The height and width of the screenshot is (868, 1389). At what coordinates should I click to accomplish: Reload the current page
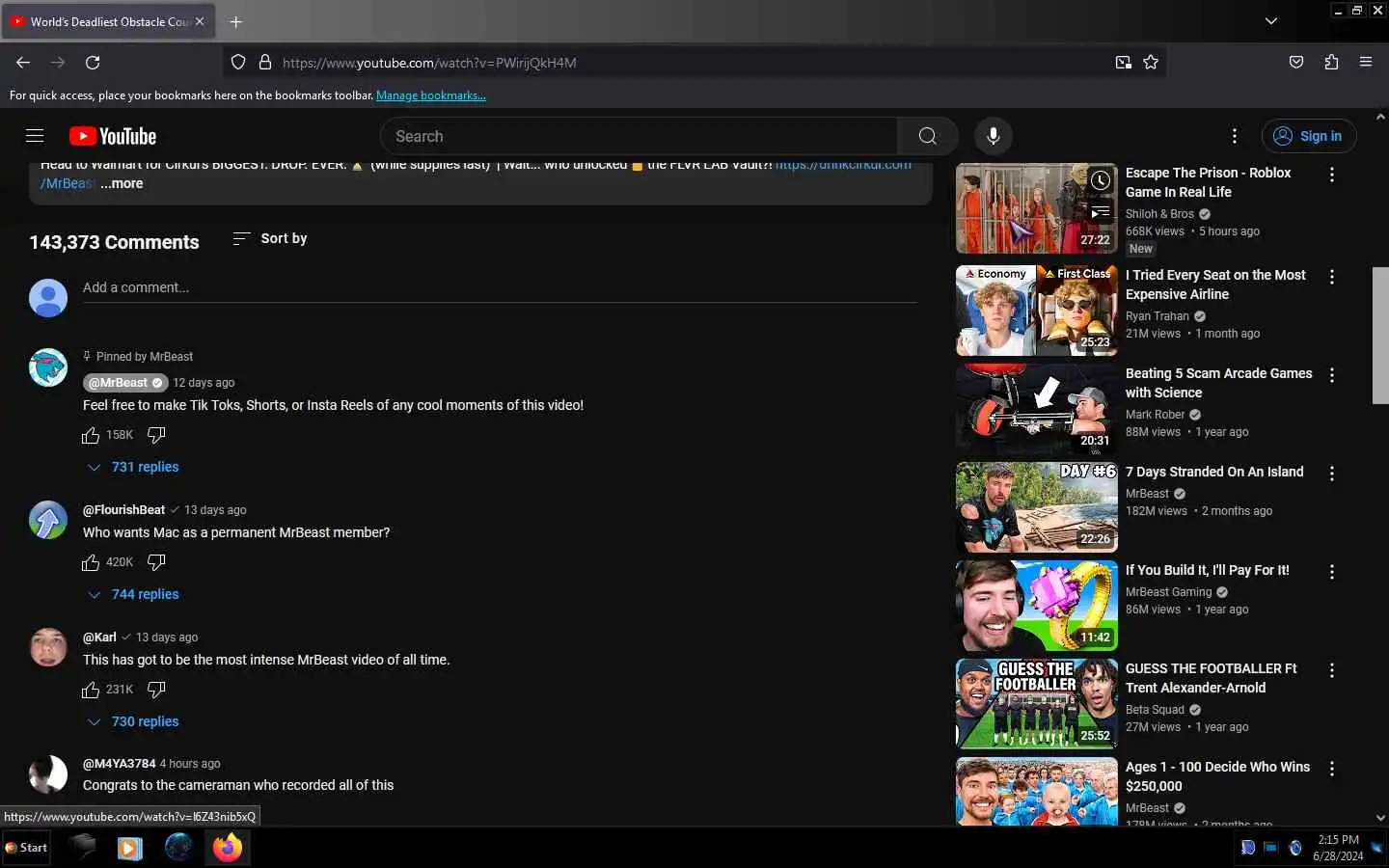coord(93,63)
